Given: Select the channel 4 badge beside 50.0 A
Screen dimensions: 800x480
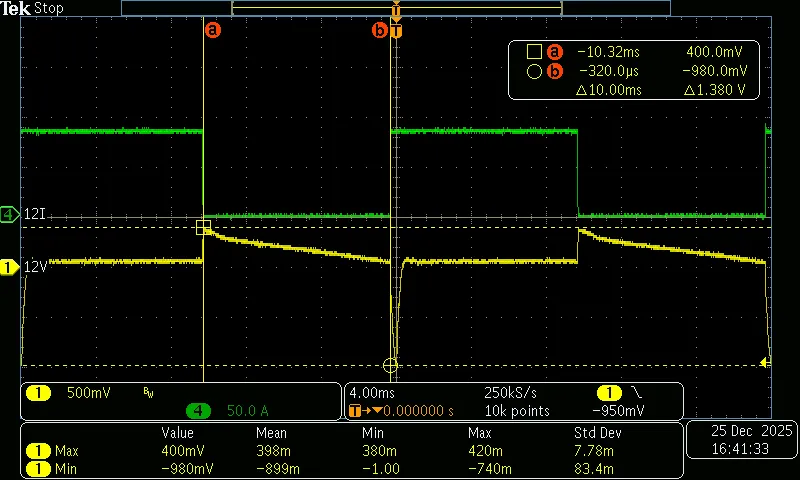Looking at the screenshot, I should click(198, 411).
